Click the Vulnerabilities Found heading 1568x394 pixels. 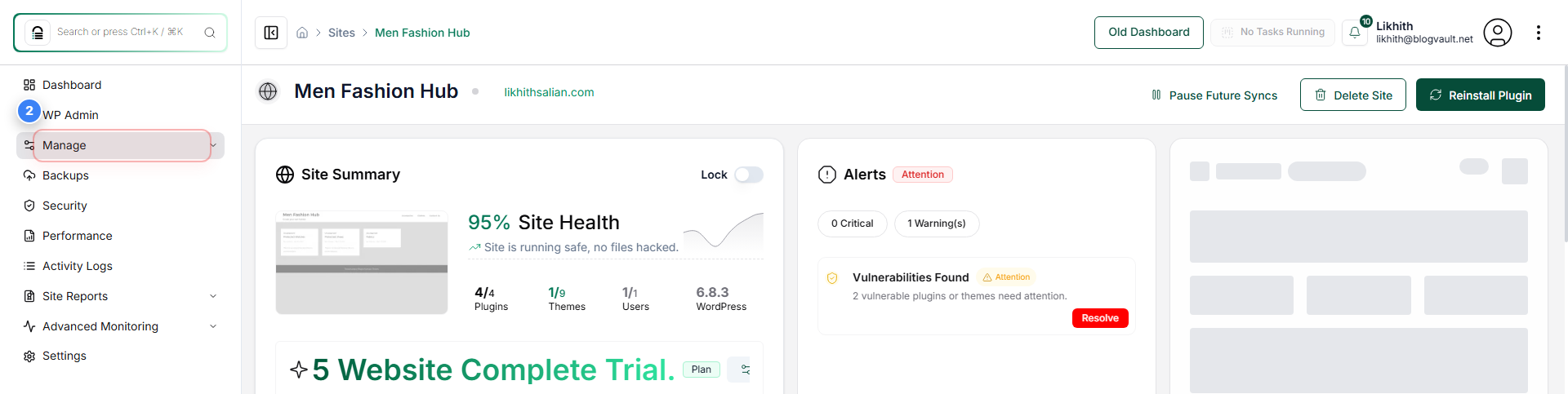click(911, 277)
